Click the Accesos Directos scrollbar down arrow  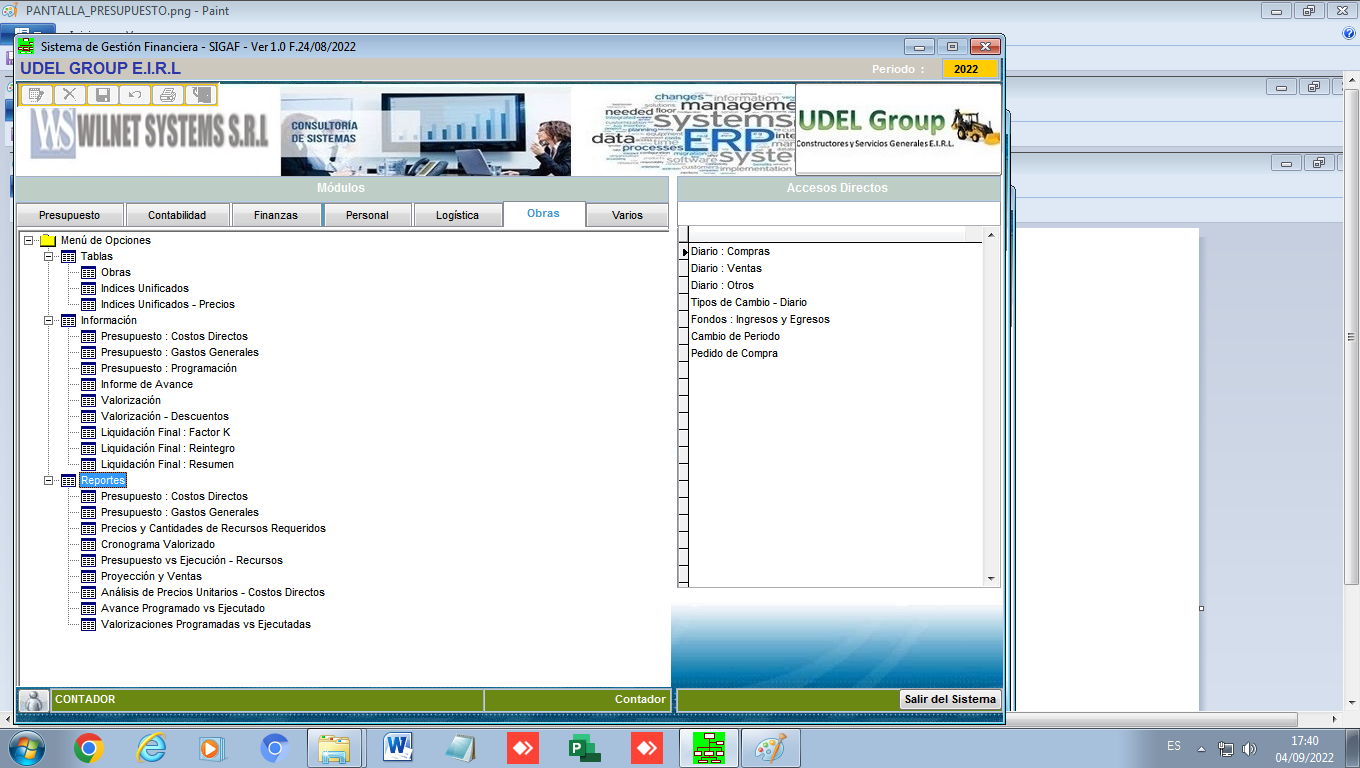(x=992, y=578)
